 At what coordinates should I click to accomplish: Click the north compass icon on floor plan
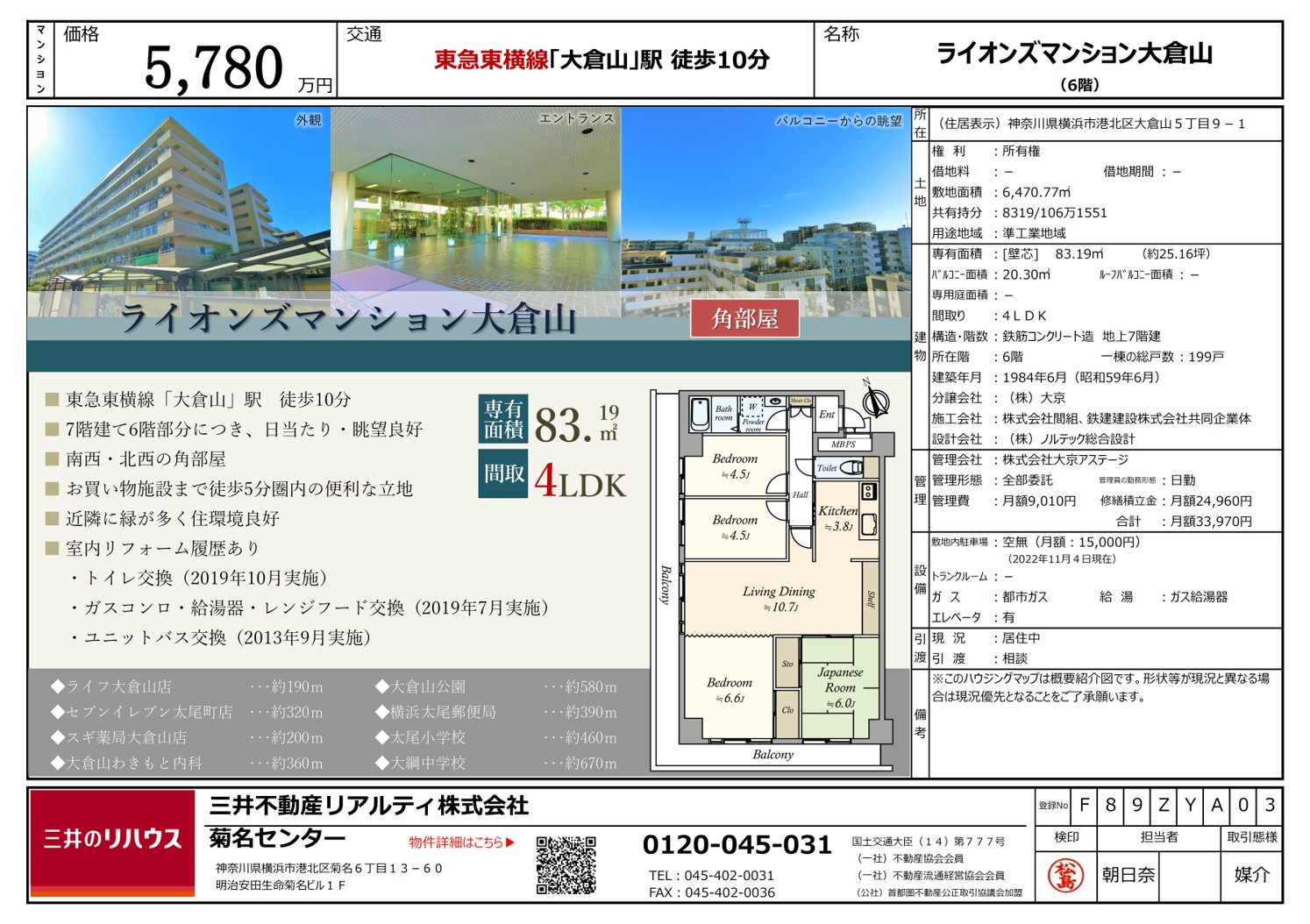(873, 401)
